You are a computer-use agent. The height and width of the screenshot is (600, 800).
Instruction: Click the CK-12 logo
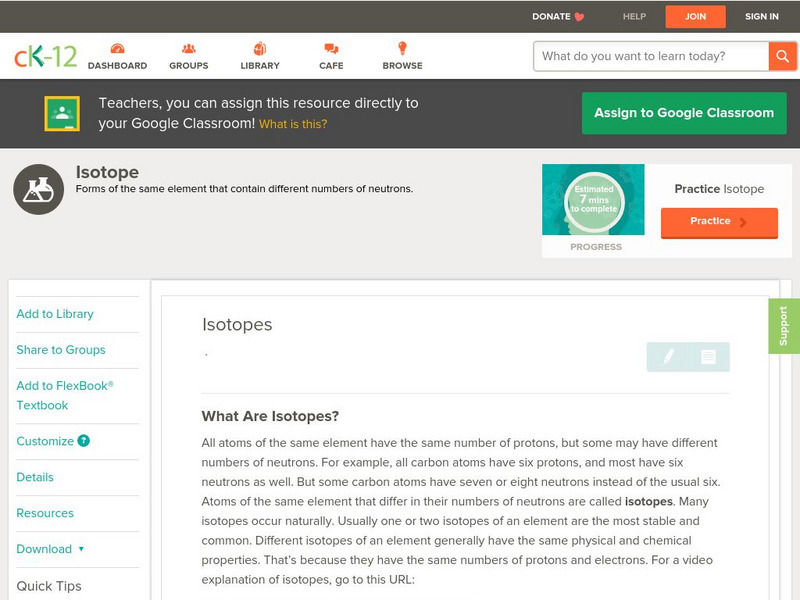[45, 56]
